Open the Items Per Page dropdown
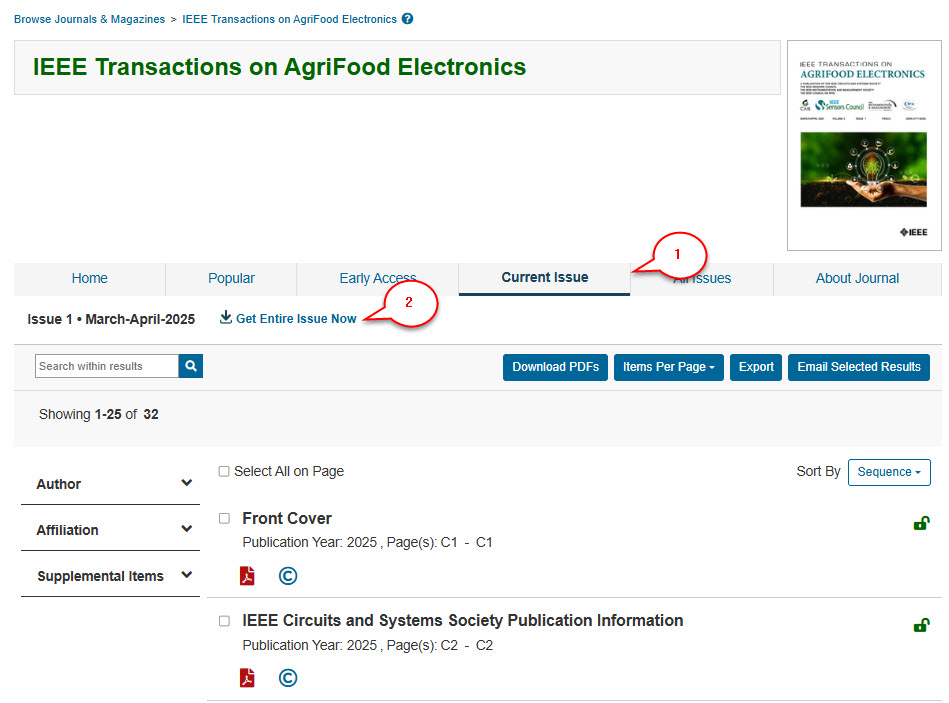 (x=668, y=367)
